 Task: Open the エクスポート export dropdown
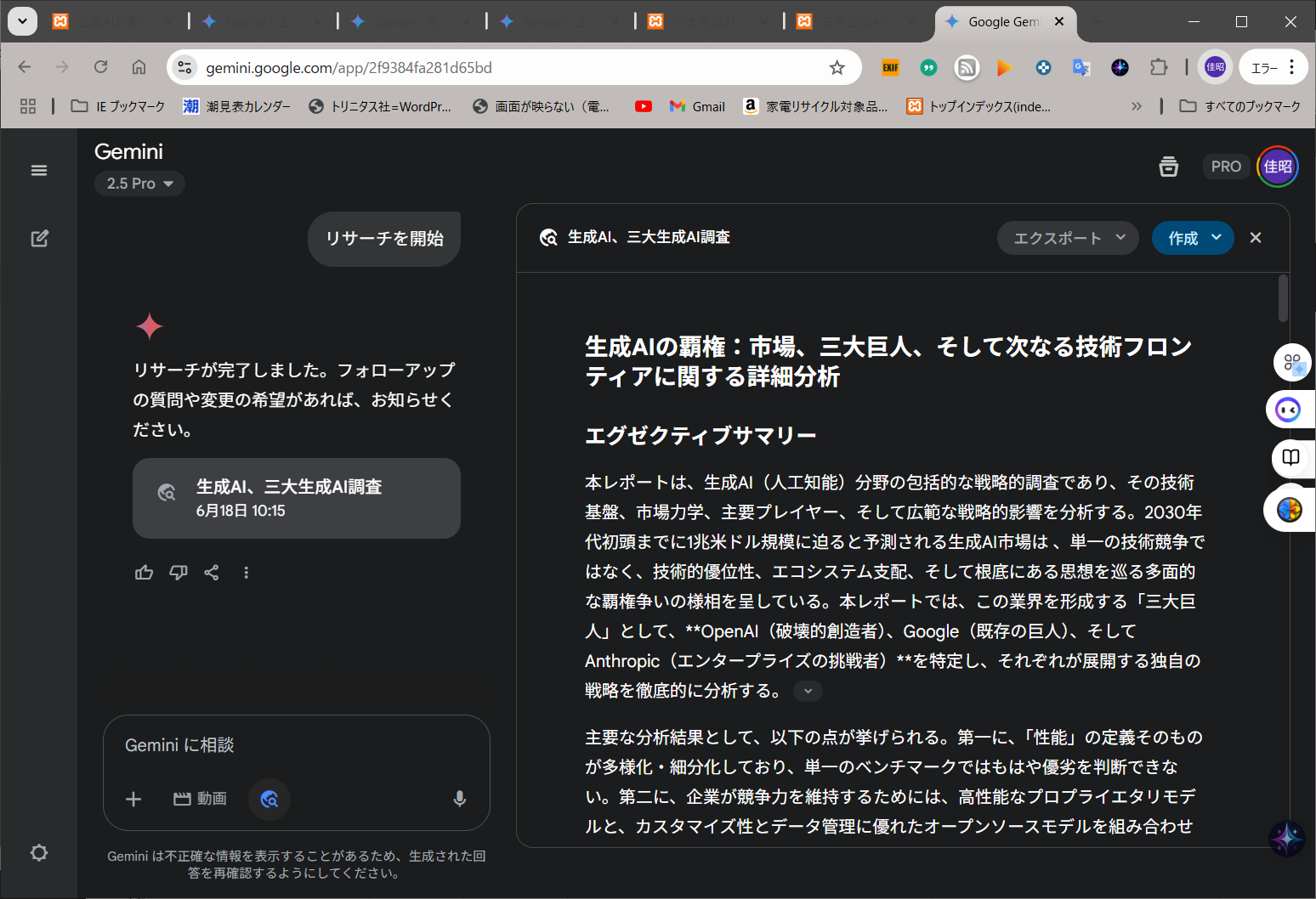tap(1069, 238)
